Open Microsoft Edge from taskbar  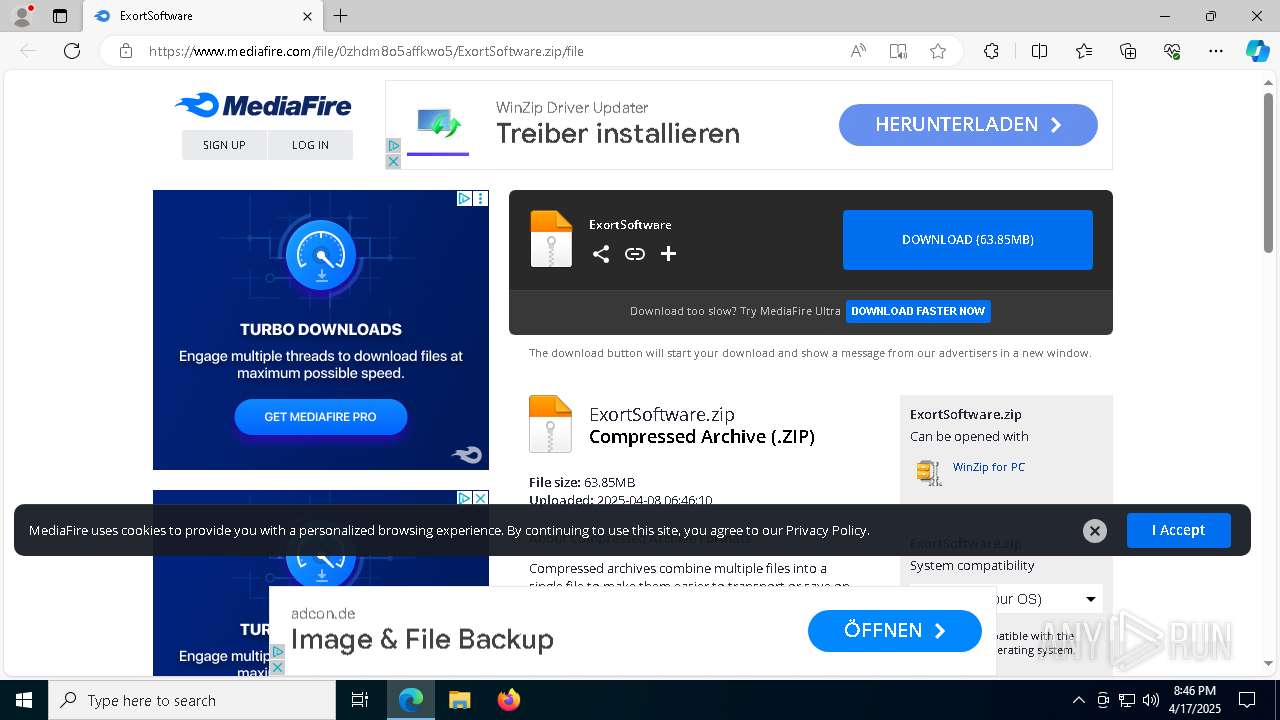click(411, 700)
